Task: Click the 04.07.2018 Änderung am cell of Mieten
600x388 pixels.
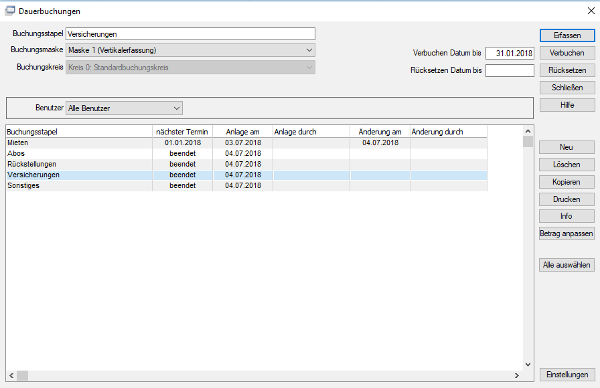Action: pyautogui.click(x=380, y=143)
